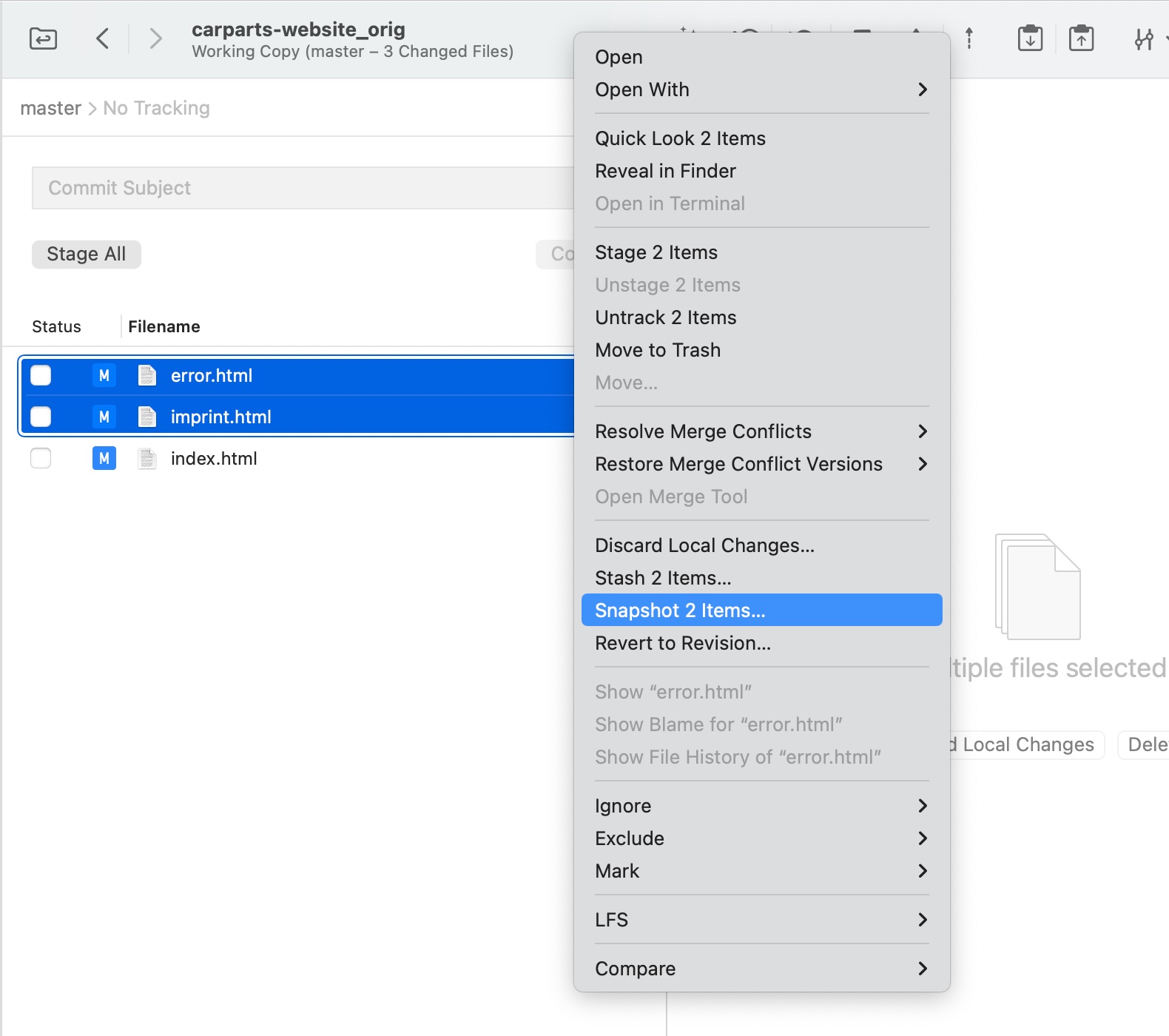Click the modified status badge for index.html

(104, 459)
